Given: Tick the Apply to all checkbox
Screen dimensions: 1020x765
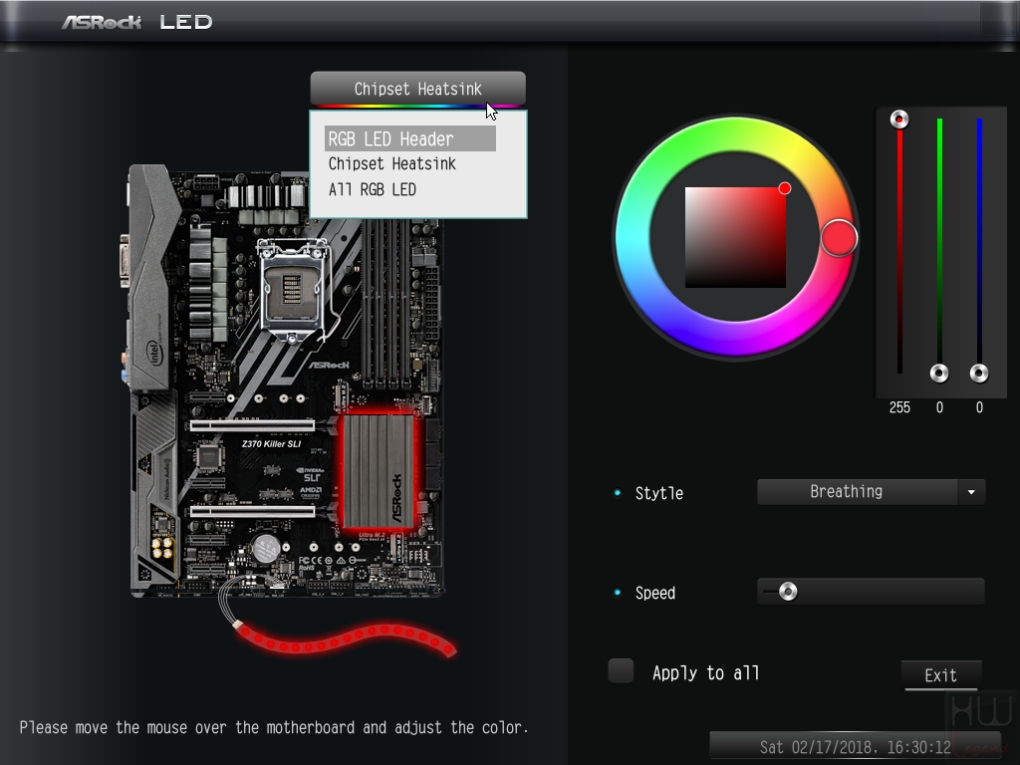Looking at the screenshot, I should click(621, 671).
